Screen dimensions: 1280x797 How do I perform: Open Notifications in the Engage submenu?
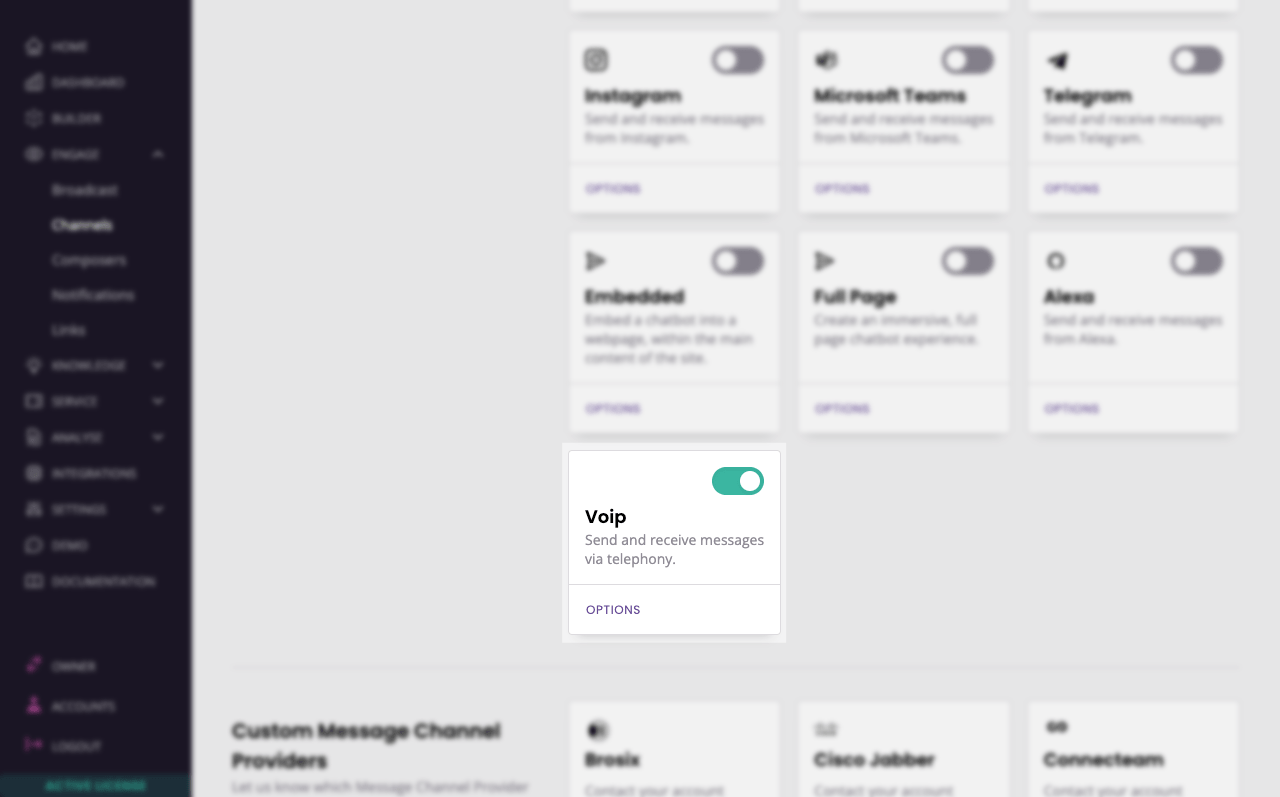(93, 295)
